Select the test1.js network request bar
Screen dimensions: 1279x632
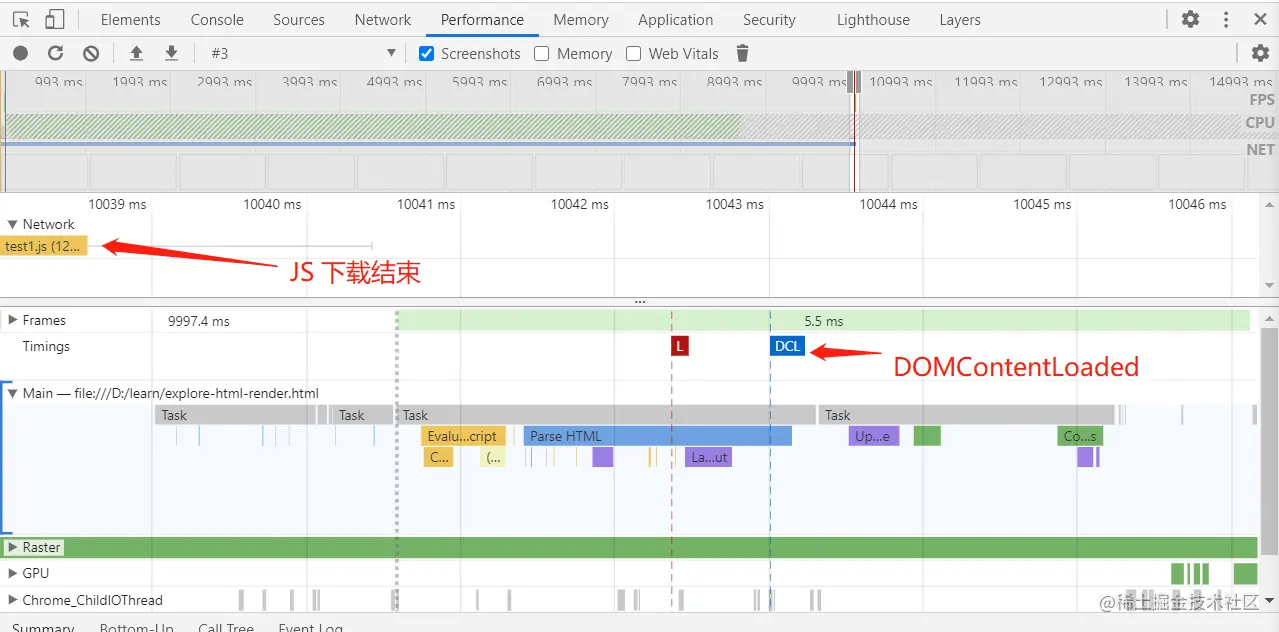pos(44,246)
